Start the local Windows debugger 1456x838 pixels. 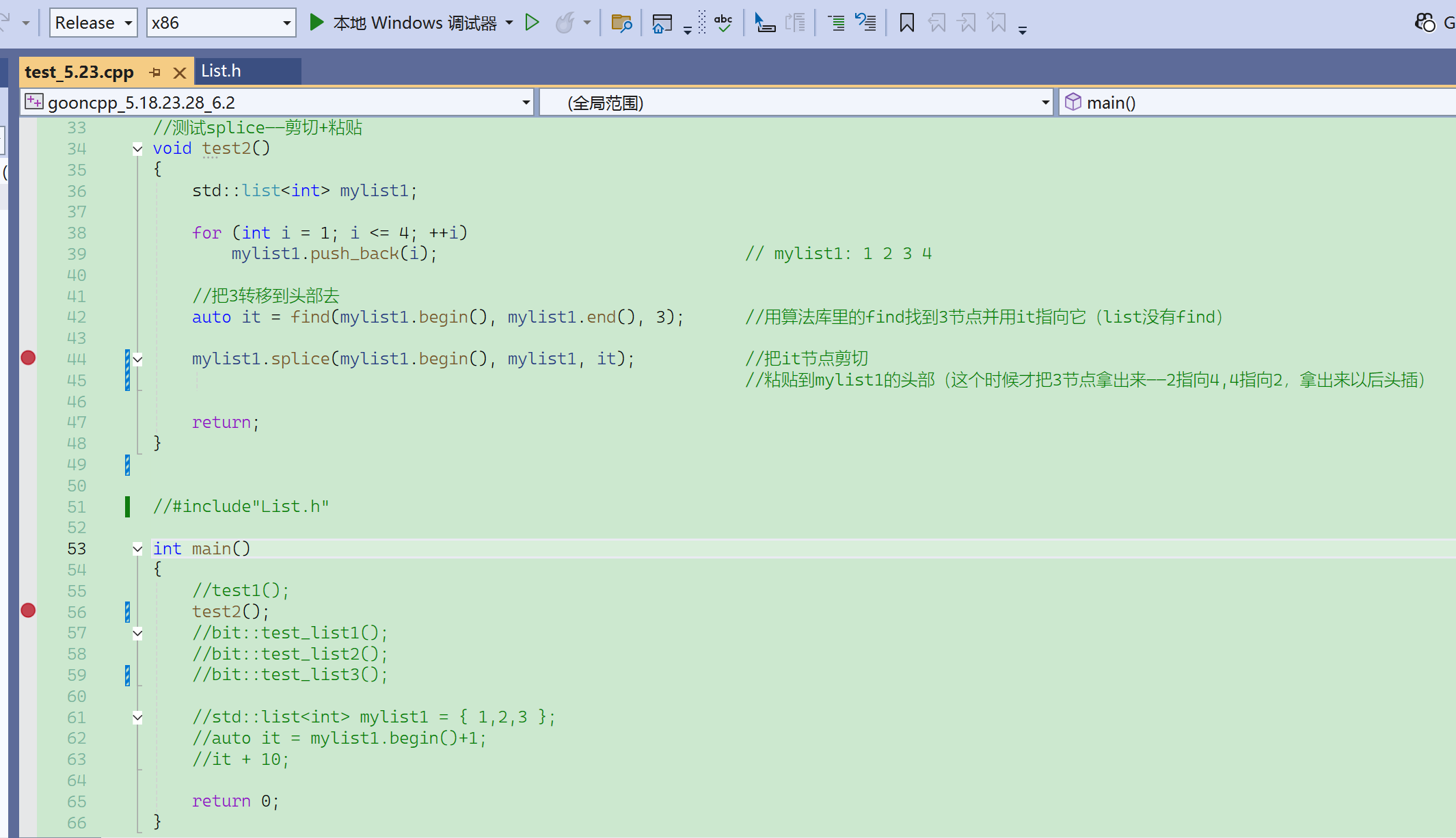click(316, 23)
